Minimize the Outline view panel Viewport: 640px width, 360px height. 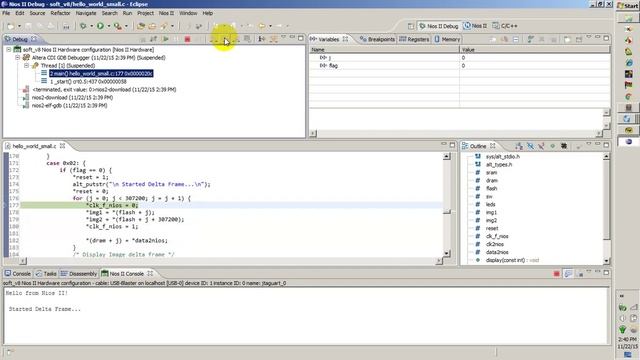pyautogui.click(x=598, y=144)
